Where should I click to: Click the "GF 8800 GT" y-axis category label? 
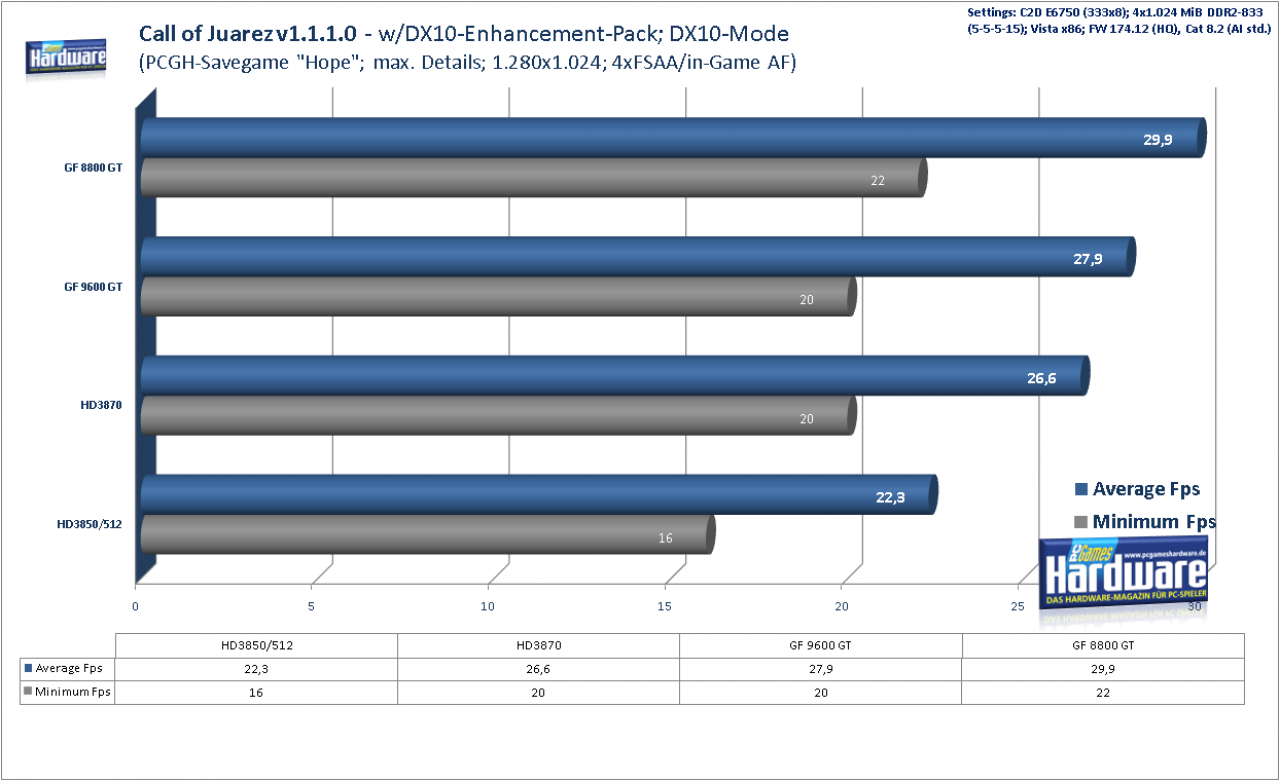[93, 168]
